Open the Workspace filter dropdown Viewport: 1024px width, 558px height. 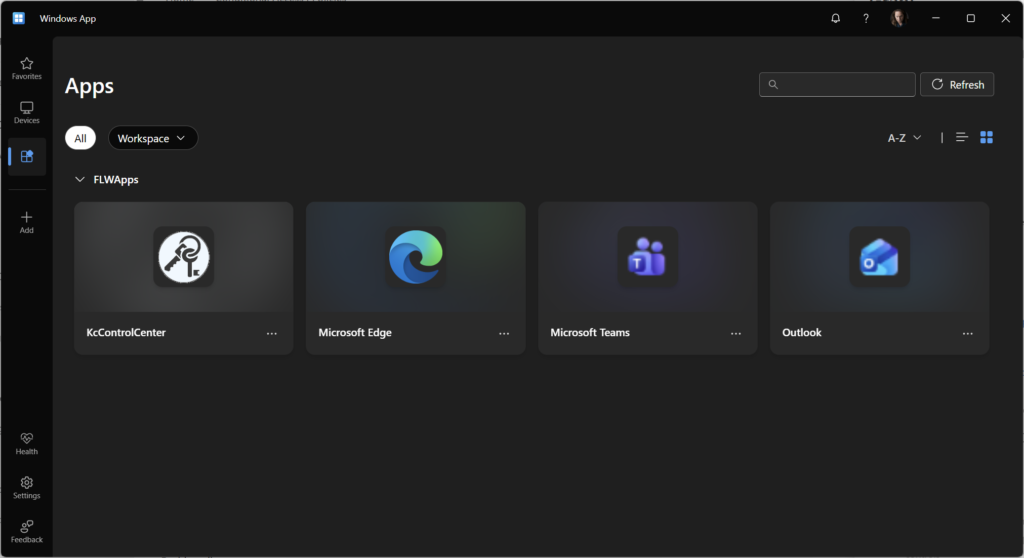pyautogui.click(x=152, y=138)
